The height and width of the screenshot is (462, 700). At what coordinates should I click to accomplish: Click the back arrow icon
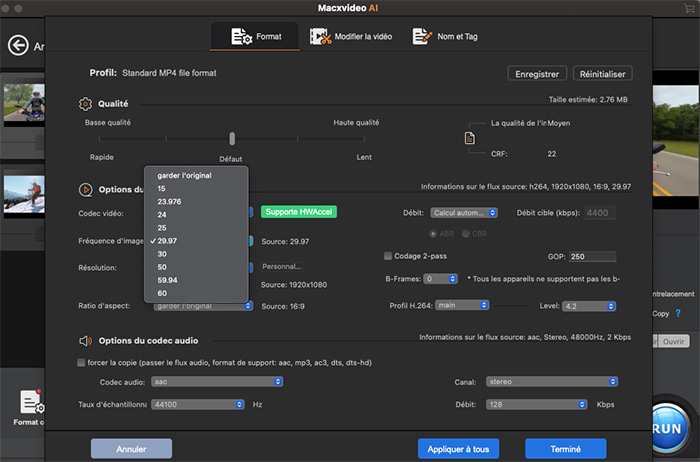[18, 45]
